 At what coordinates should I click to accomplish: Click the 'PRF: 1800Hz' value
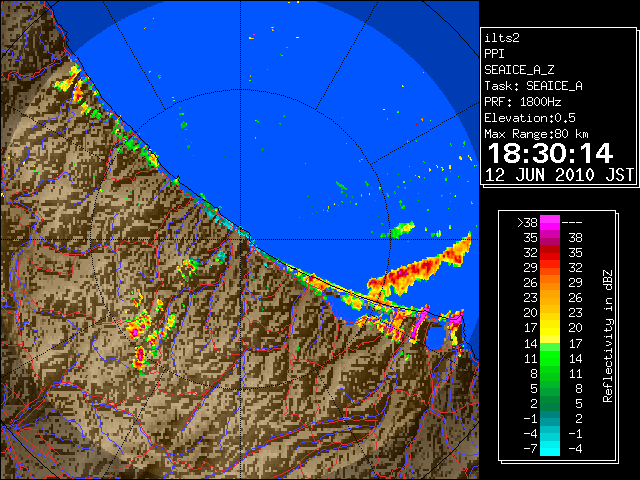pos(523,102)
